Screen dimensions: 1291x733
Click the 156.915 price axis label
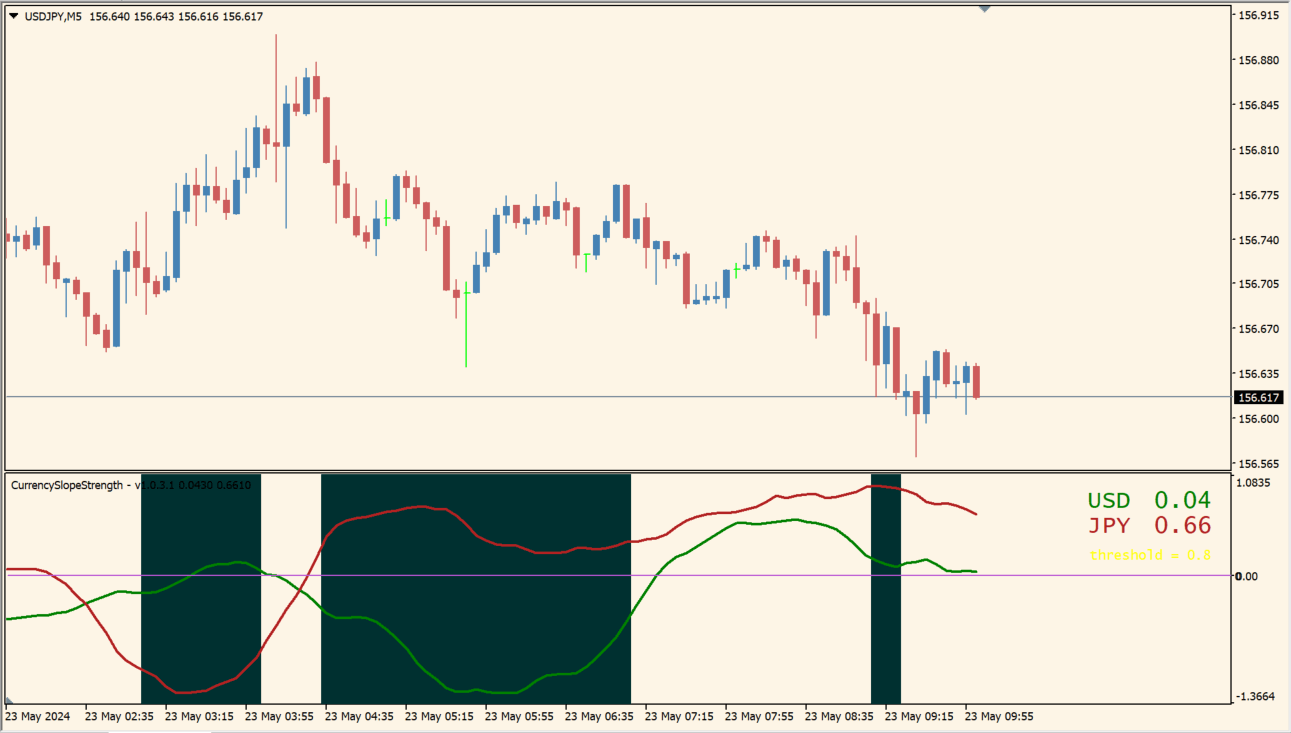click(1258, 16)
